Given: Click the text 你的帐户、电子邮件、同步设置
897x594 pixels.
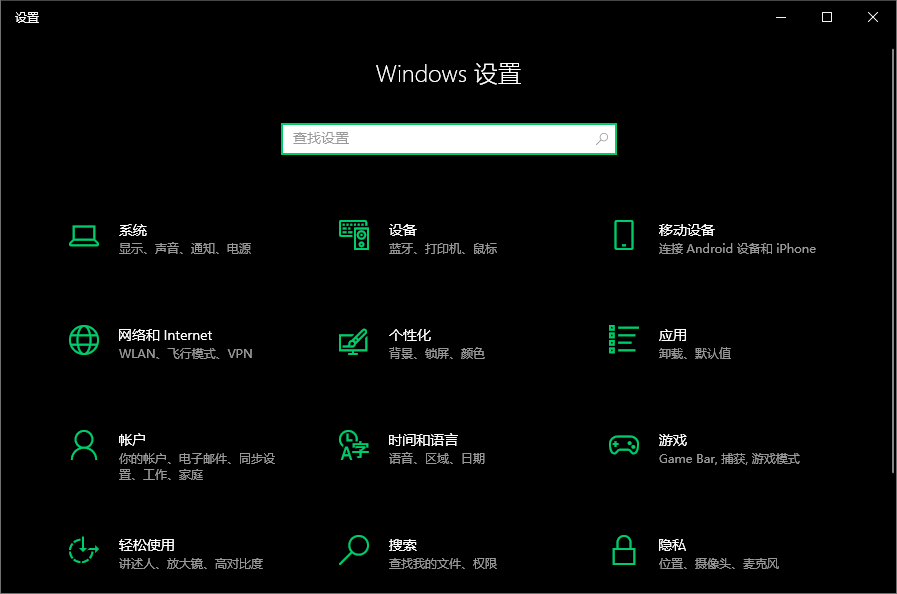Looking at the screenshot, I should [197, 466].
